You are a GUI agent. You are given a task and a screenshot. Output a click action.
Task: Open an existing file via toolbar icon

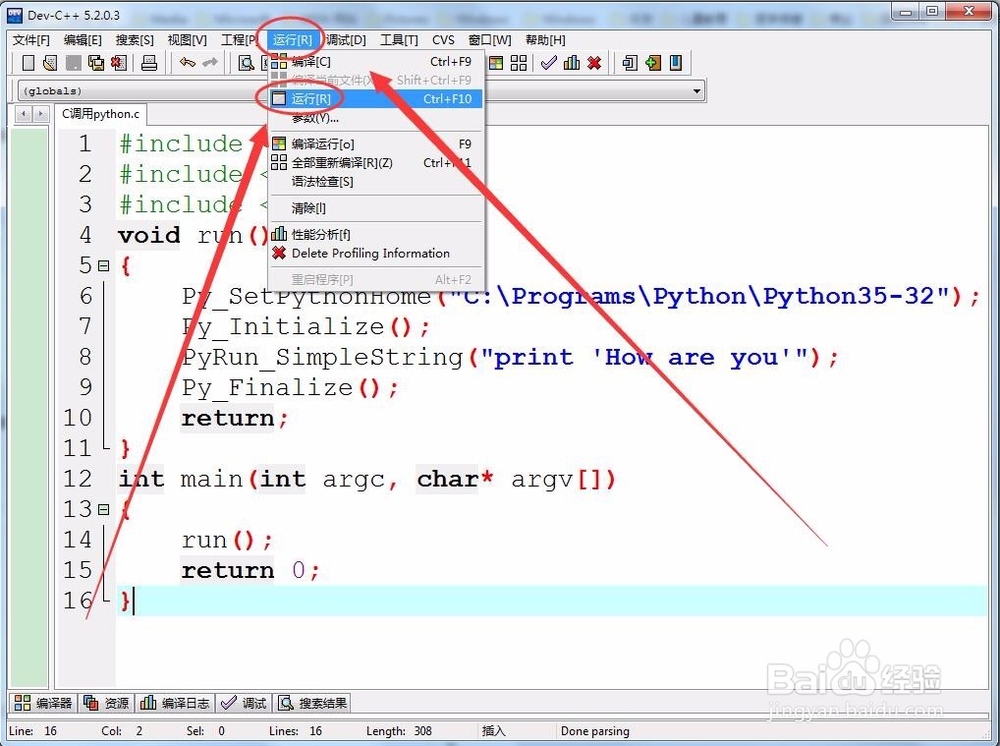[x=50, y=62]
